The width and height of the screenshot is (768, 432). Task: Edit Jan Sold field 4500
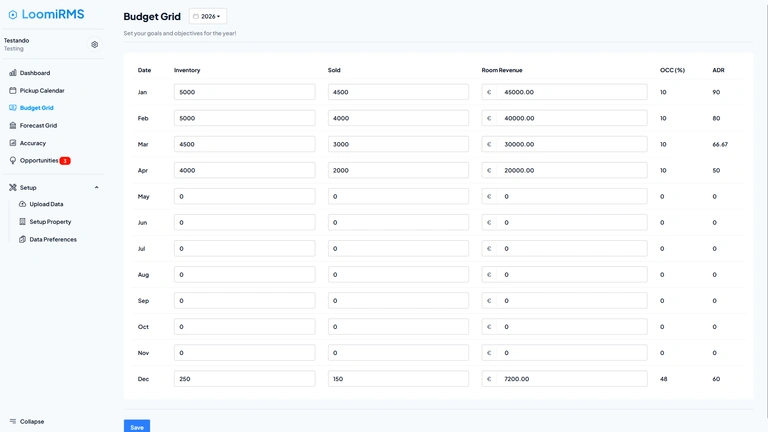[398, 92]
